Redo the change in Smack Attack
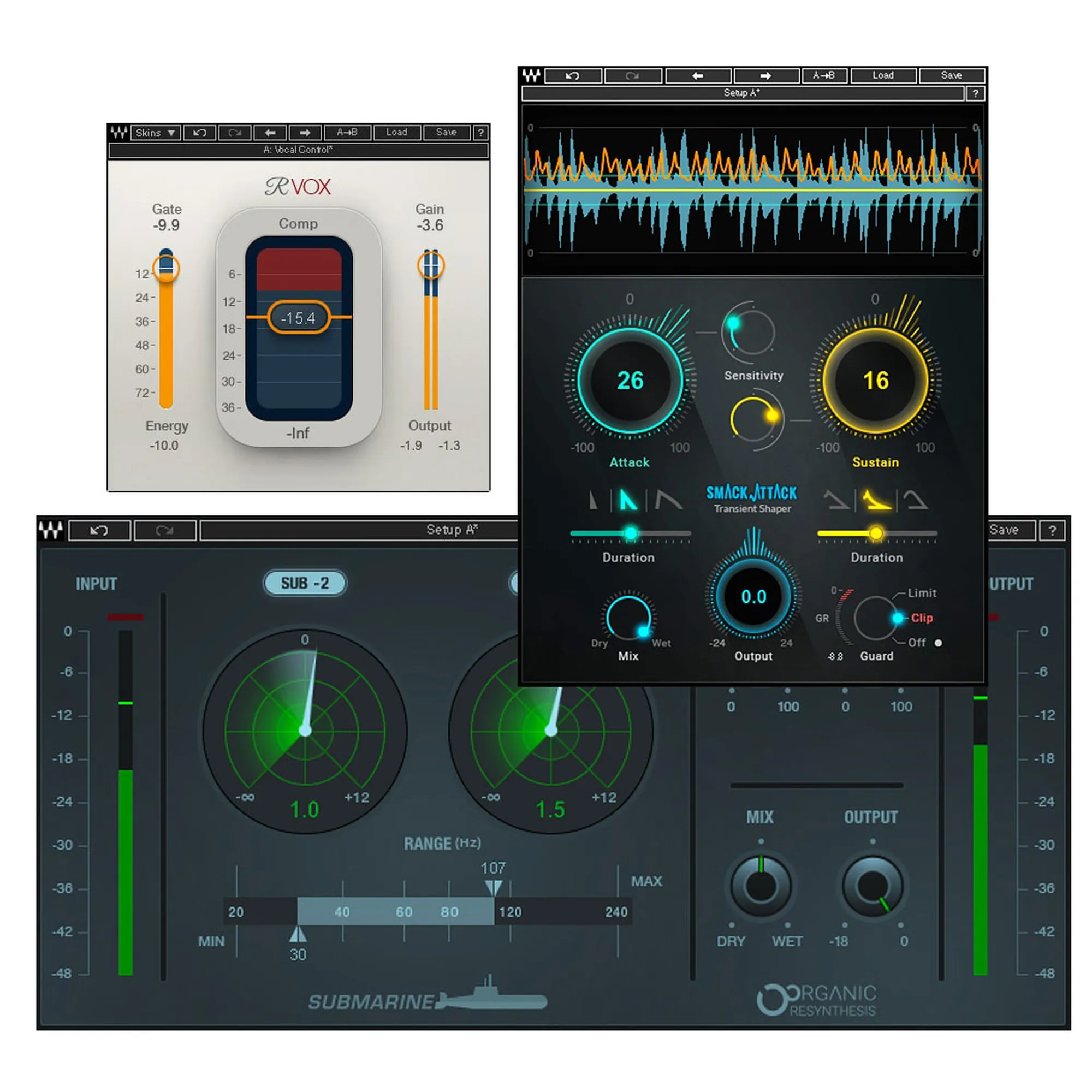The image size is (1092, 1092). [x=633, y=76]
